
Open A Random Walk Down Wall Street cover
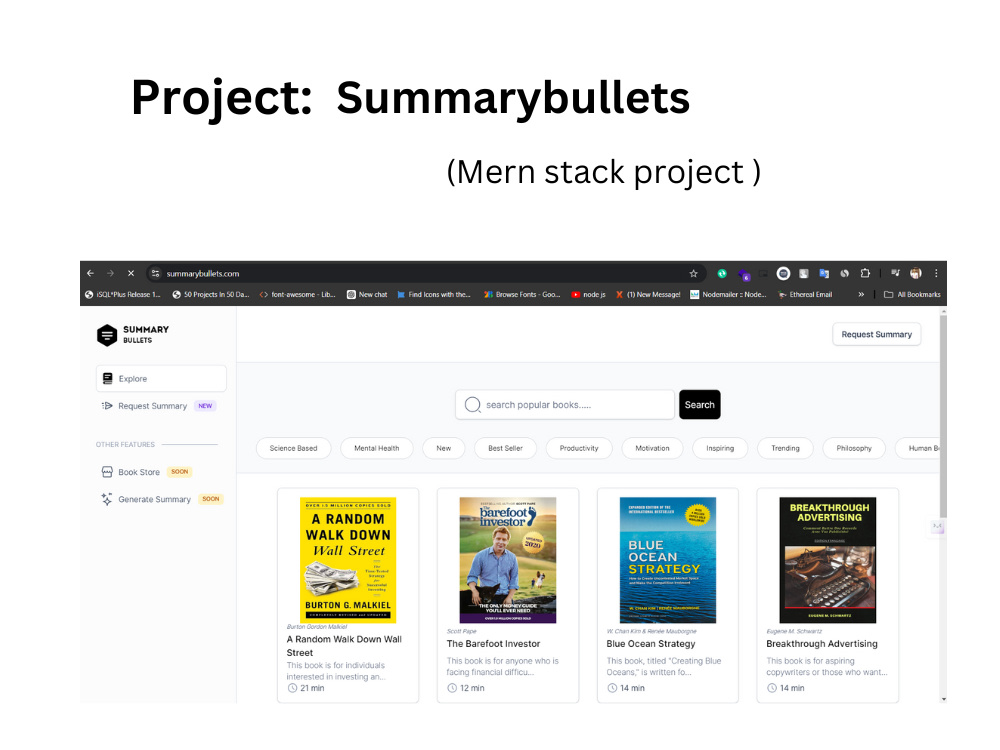pos(348,560)
